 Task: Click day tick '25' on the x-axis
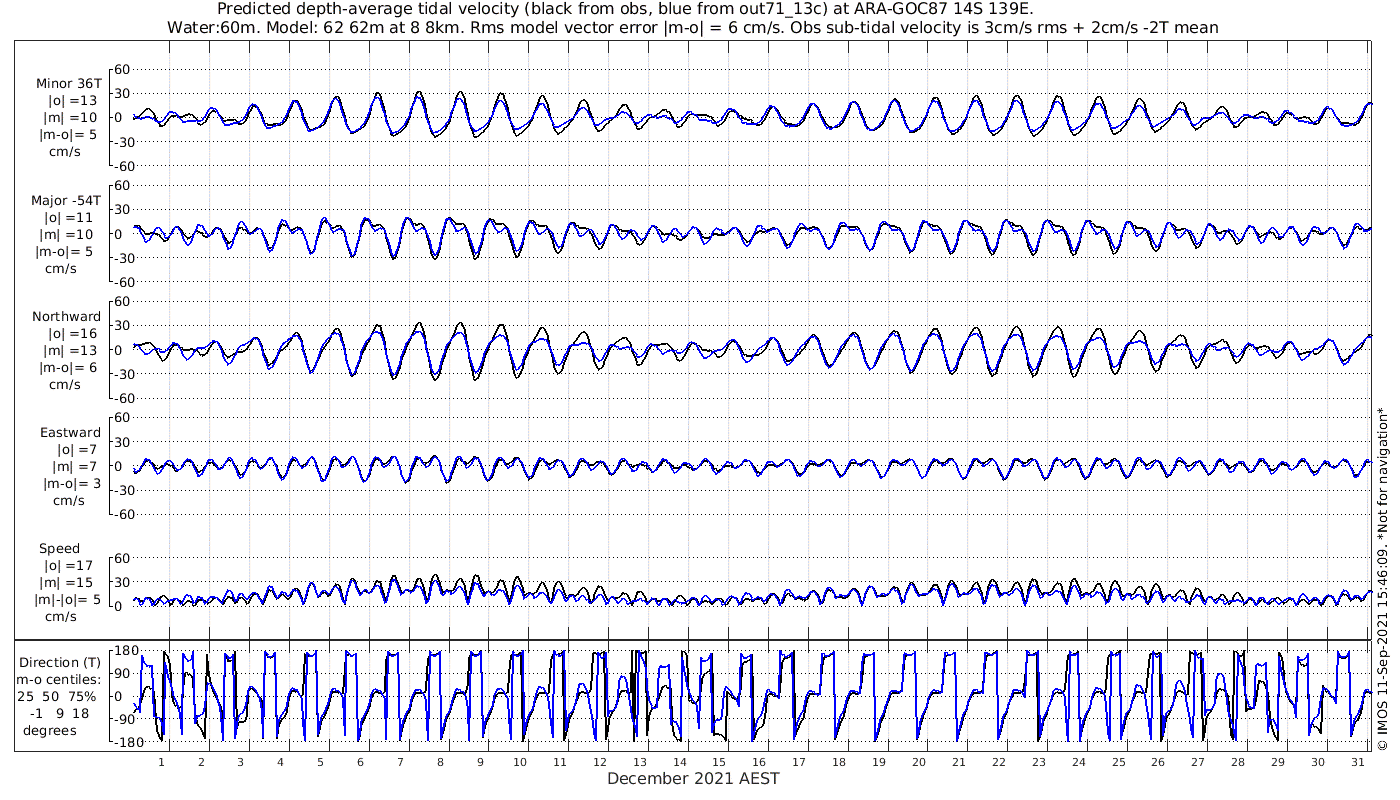[1118, 761]
